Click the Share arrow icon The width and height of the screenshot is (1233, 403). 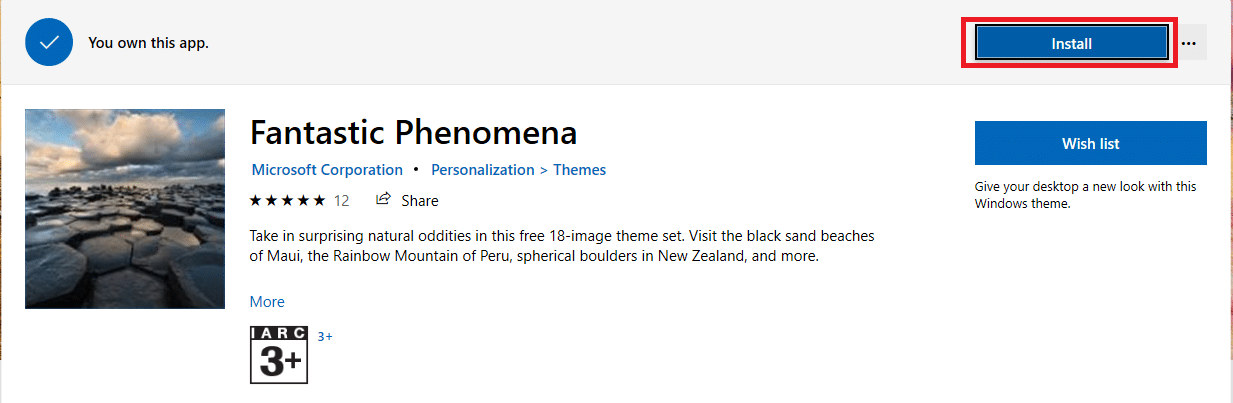[x=382, y=200]
